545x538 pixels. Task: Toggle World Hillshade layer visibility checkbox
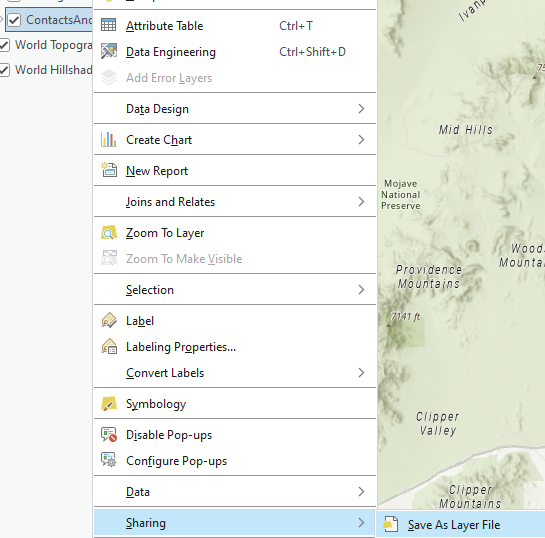pyautogui.click(x=4, y=70)
